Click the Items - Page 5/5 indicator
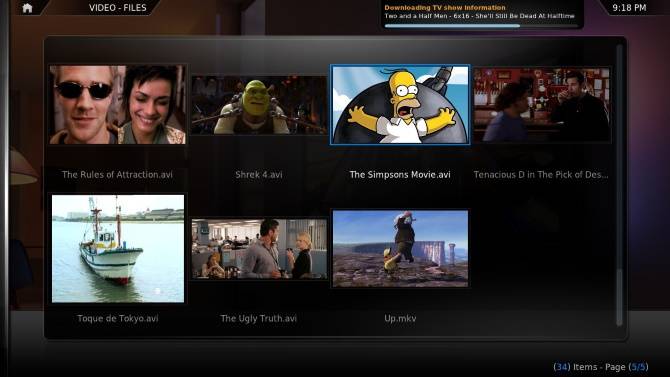 pyautogui.click(x=601, y=367)
